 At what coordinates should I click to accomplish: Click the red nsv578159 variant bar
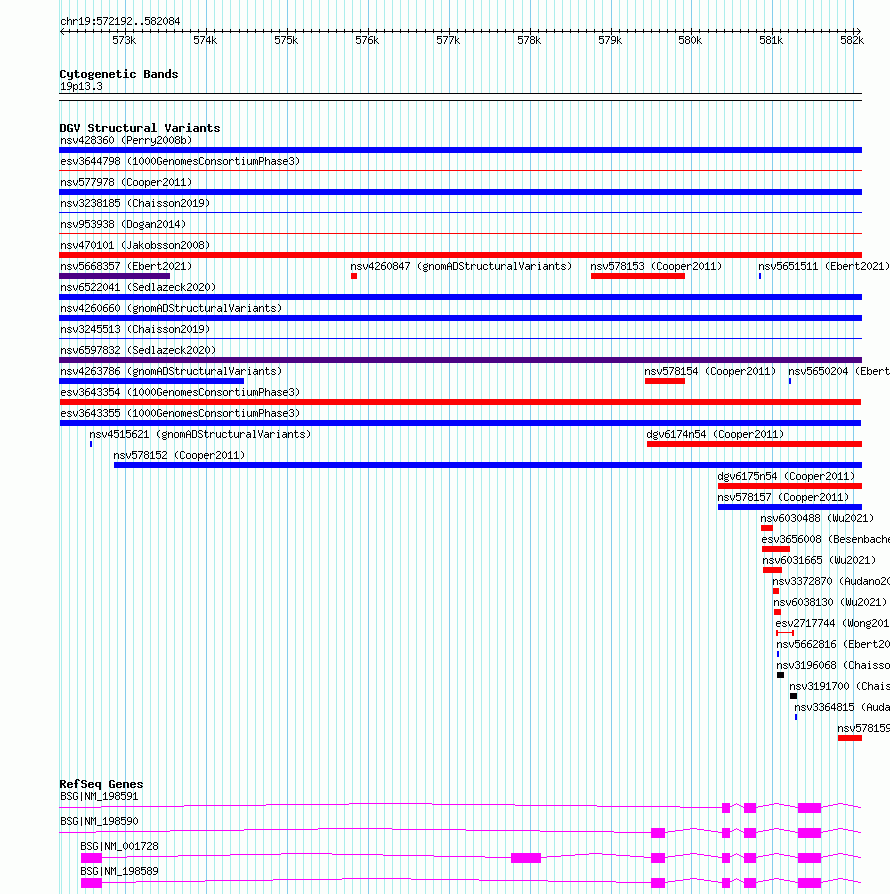click(850, 738)
